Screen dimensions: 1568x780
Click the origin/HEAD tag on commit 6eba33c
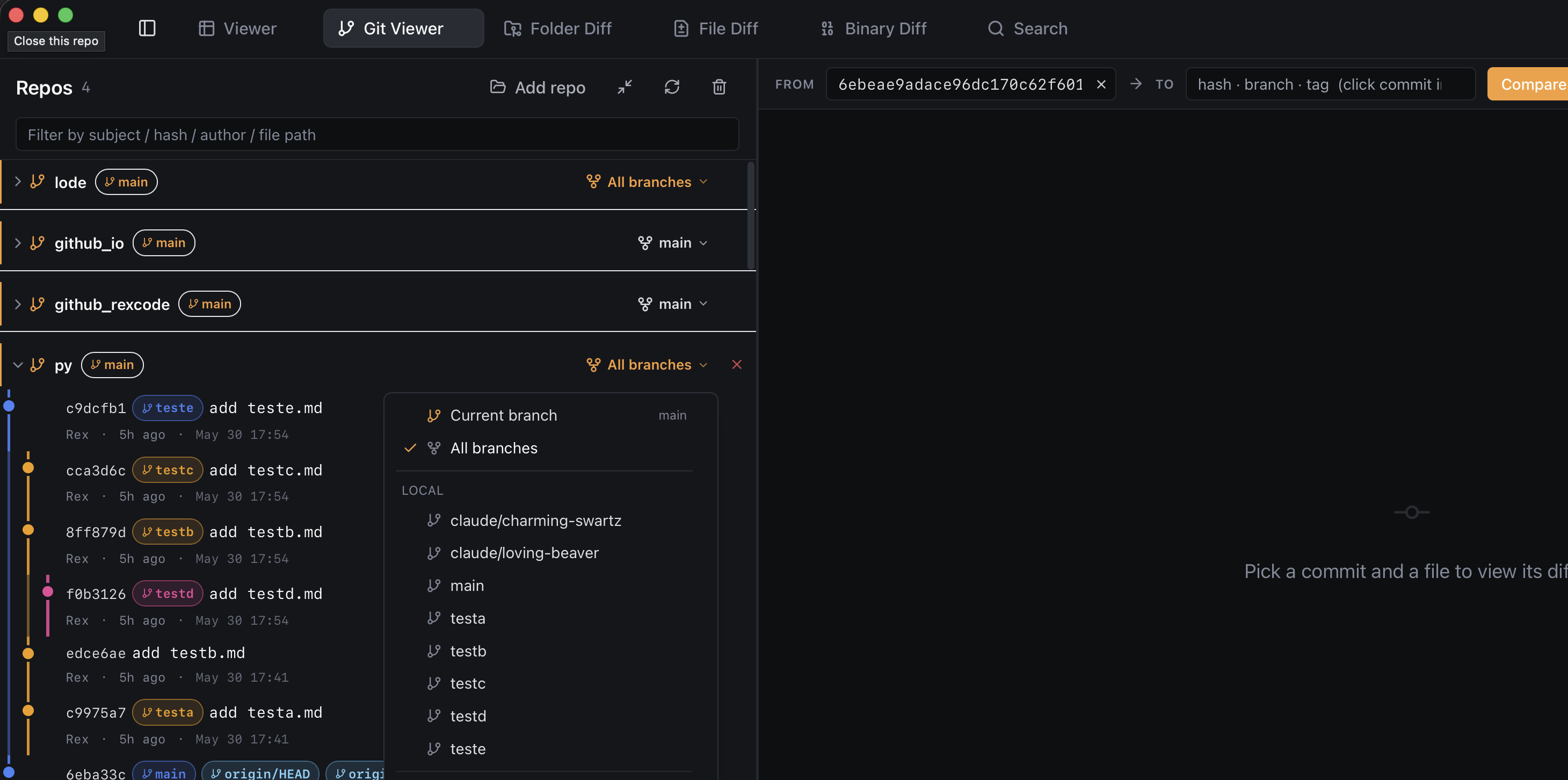click(x=260, y=772)
